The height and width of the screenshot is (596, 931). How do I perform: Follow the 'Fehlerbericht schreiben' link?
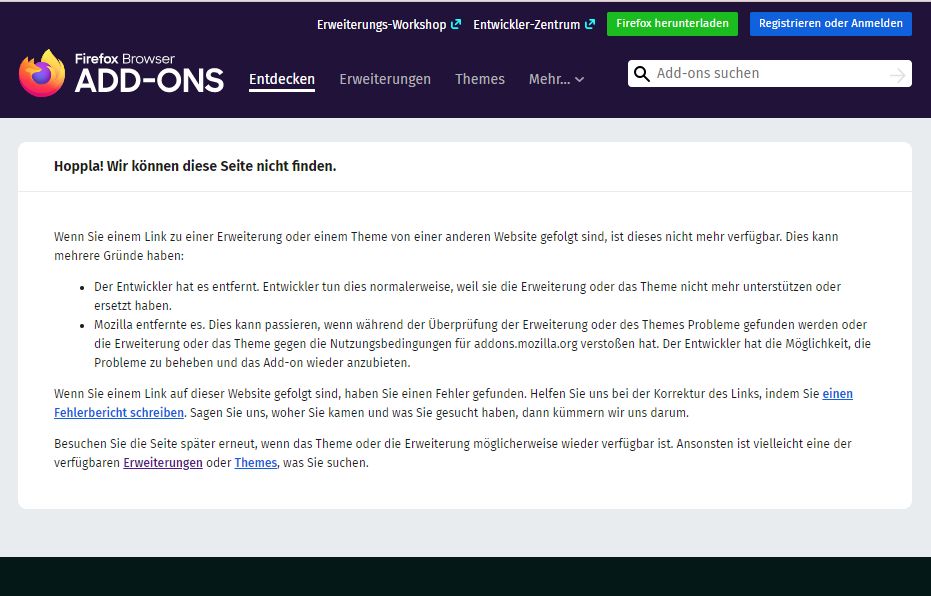tap(119, 413)
